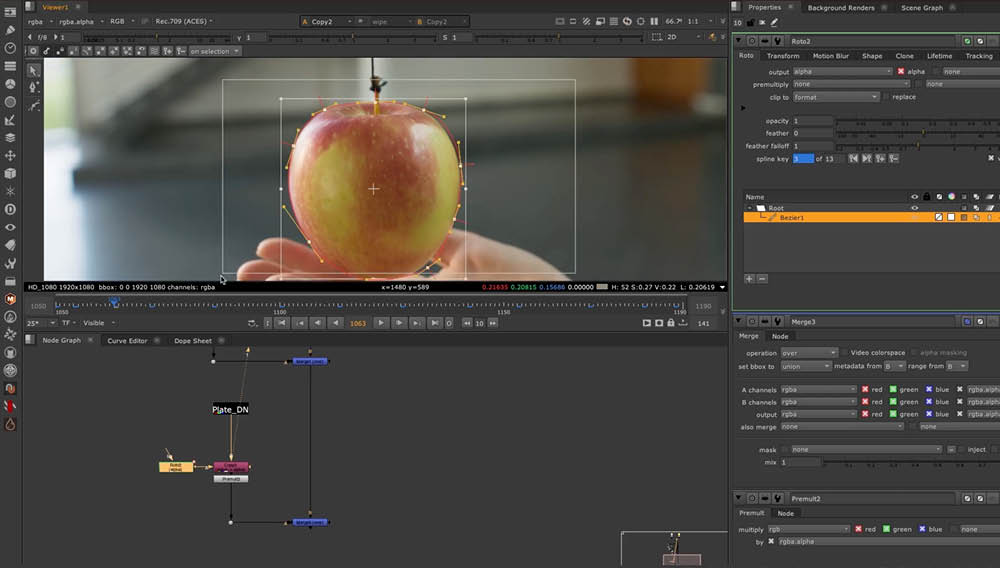Enable the replace checkbox
The height and width of the screenshot is (568, 1000).
click(x=886, y=97)
